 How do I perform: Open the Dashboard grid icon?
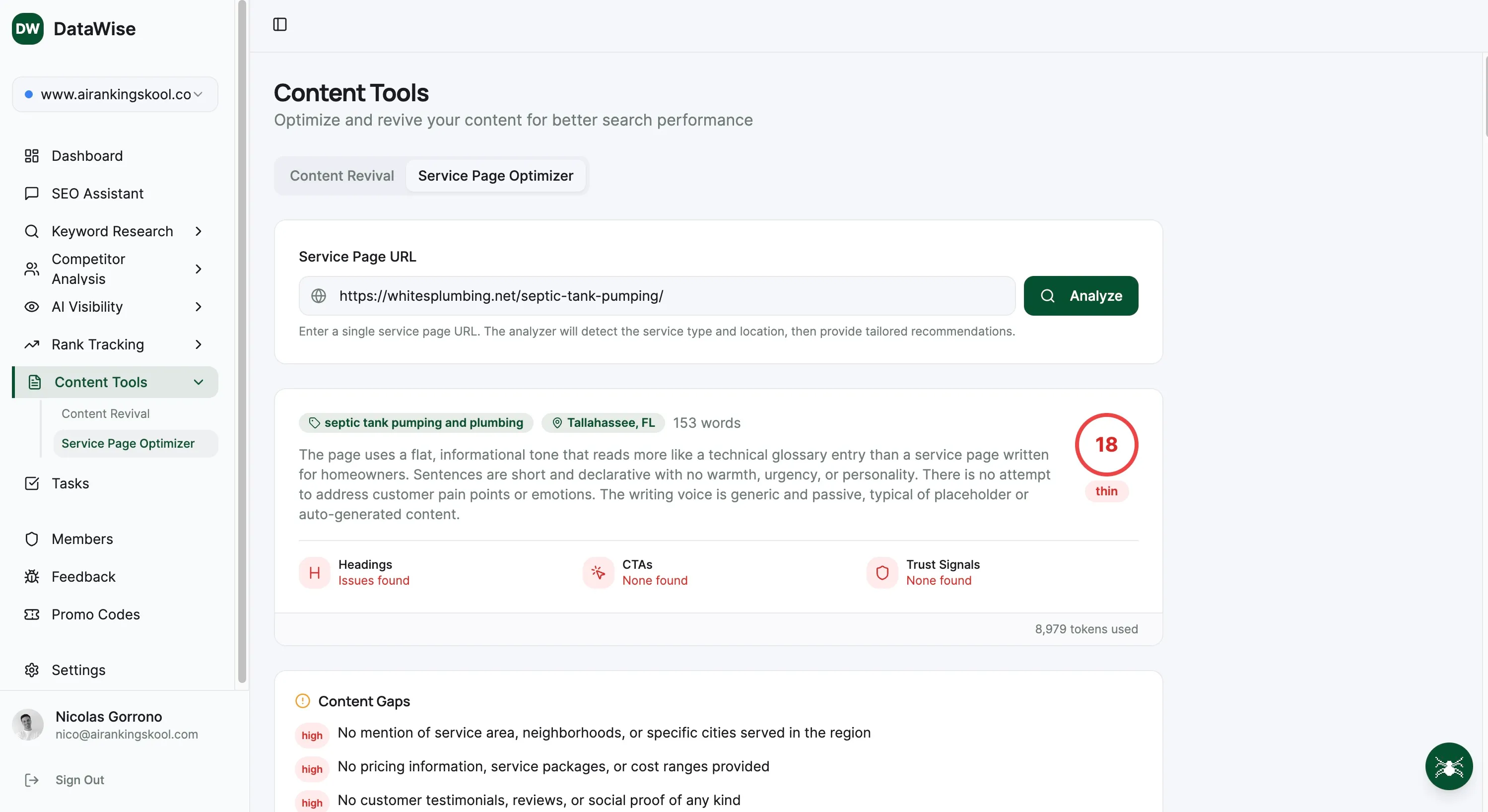click(x=32, y=156)
